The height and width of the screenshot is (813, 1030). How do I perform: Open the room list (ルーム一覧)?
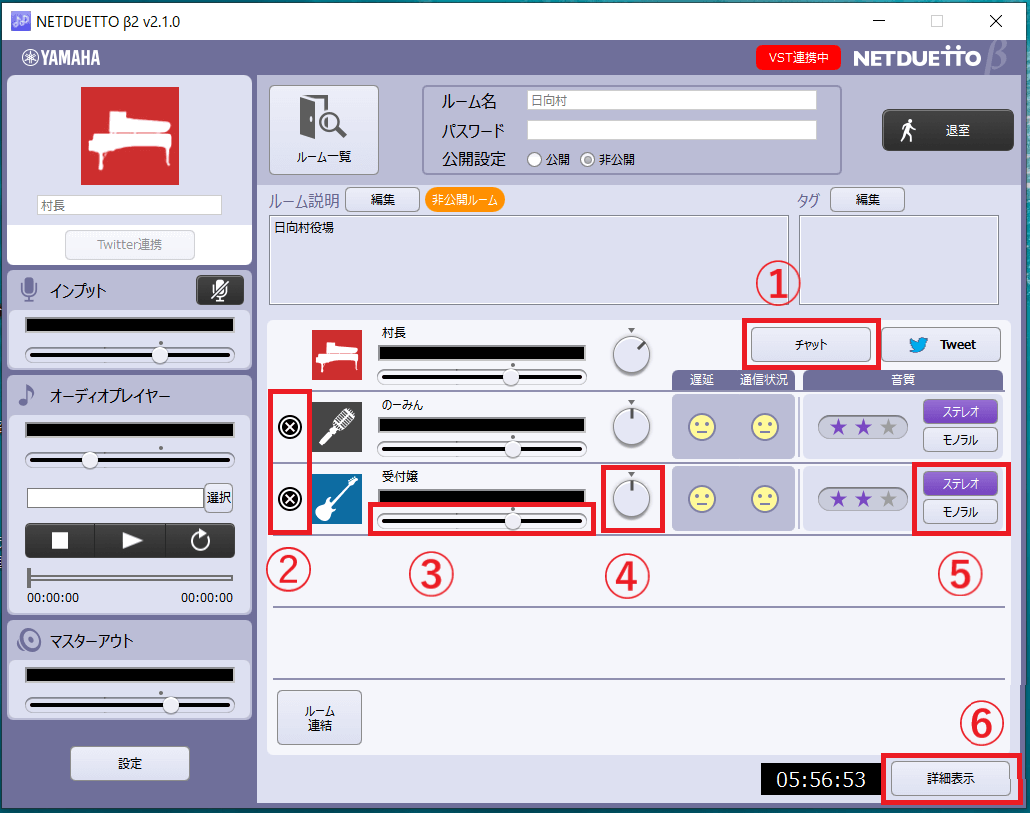[x=324, y=130]
